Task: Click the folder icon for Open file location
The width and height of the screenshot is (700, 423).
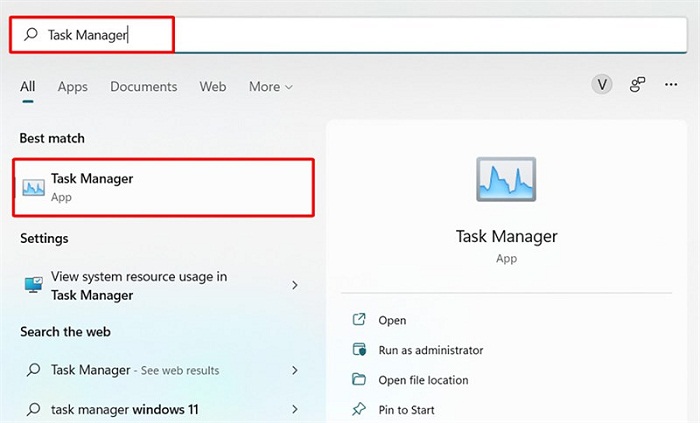Action: tap(359, 379)
